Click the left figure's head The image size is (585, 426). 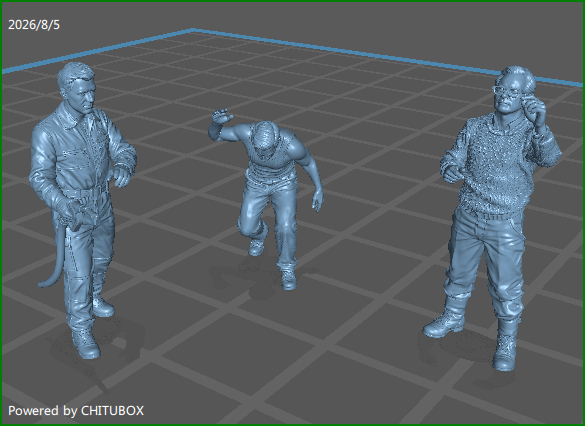tap(77, 88)
